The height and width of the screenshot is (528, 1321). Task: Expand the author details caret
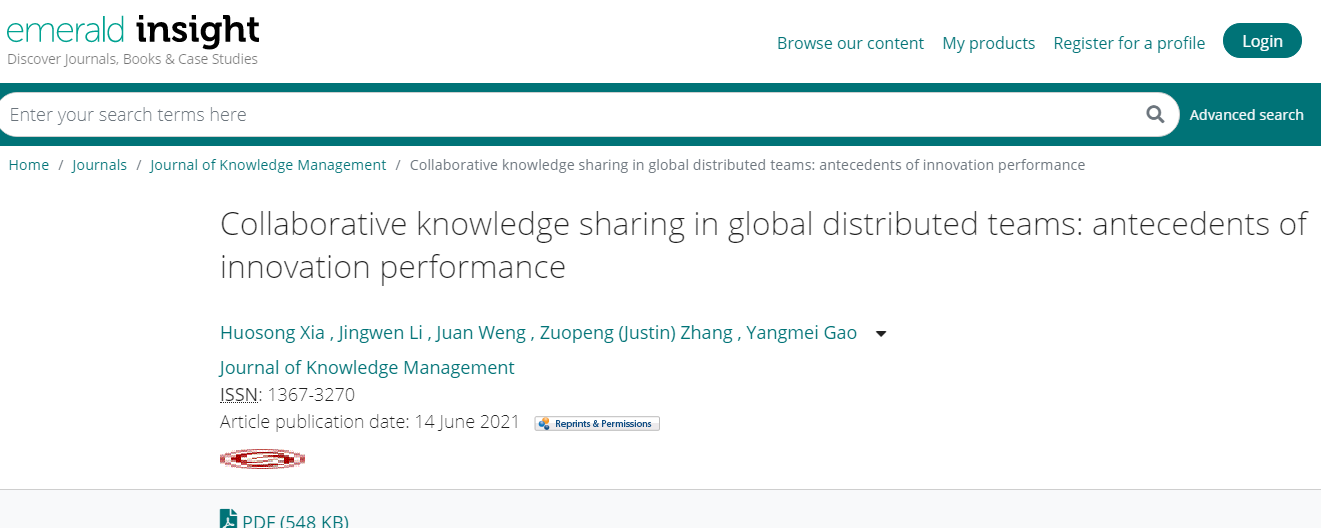tap(881, 334)
